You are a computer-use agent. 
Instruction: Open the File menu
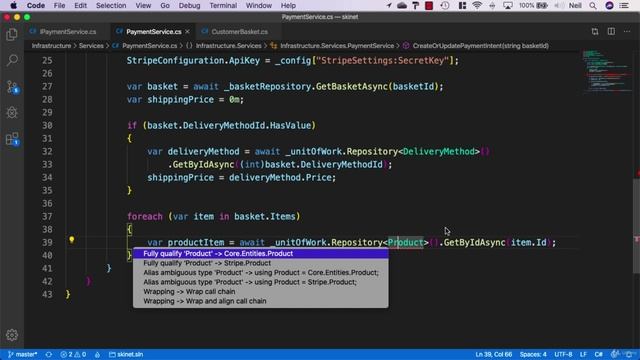[59, 5]
